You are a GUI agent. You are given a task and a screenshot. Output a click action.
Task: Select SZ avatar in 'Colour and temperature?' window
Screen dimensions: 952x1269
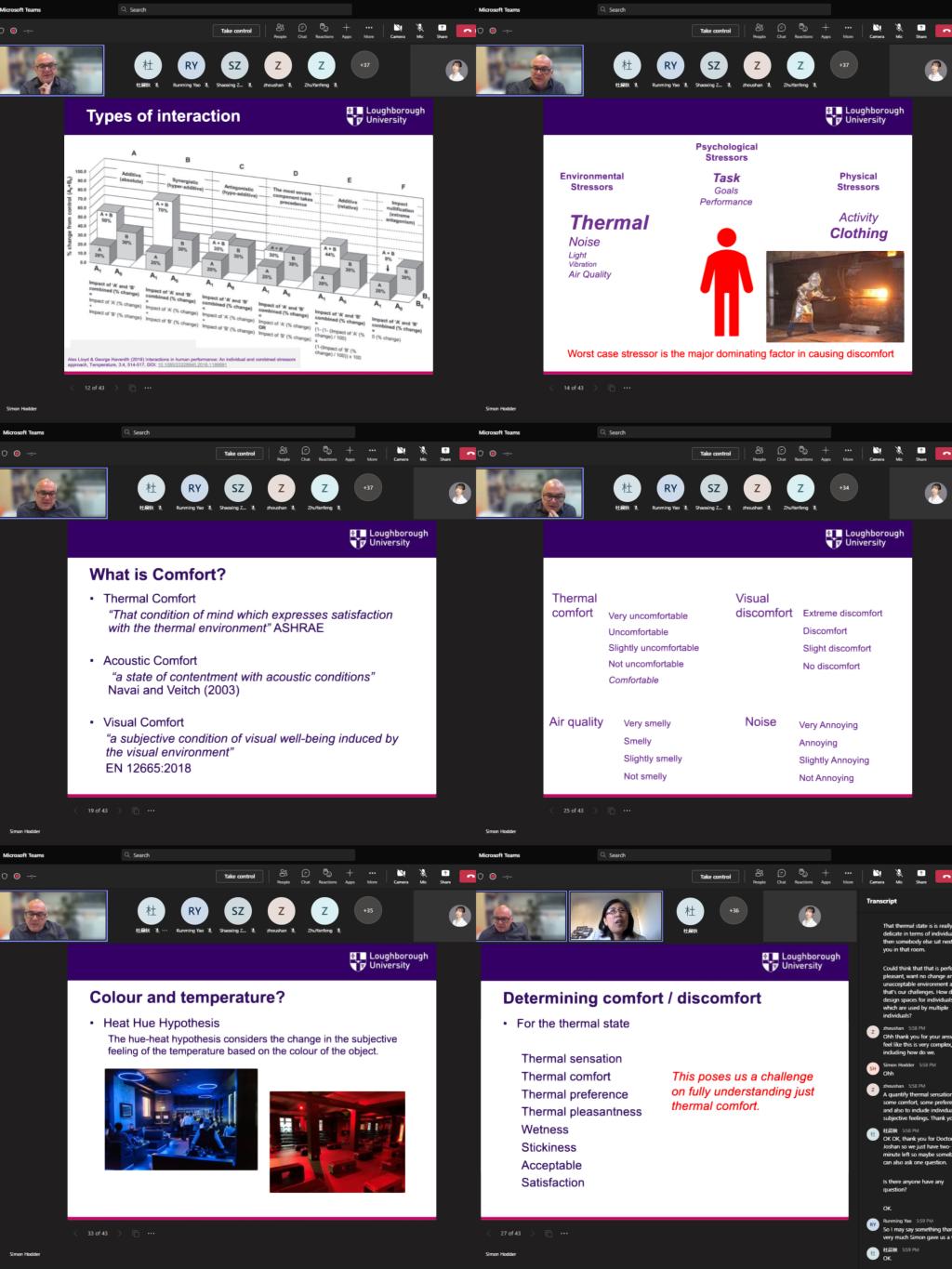click(x=238, y=911)
